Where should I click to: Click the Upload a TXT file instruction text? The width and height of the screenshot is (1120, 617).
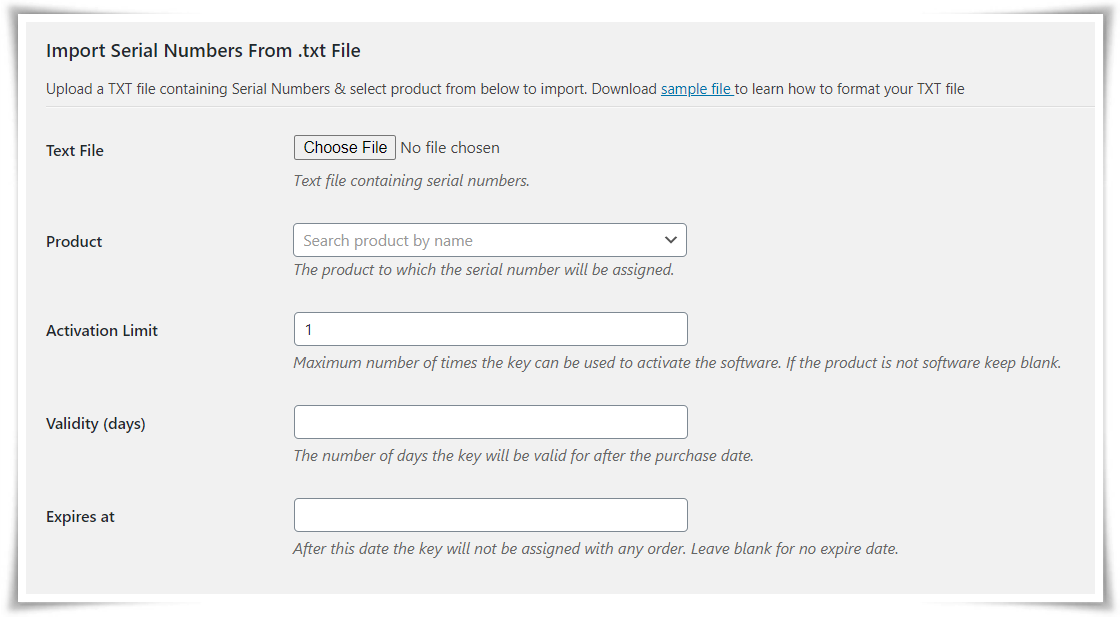click(505, 89)
